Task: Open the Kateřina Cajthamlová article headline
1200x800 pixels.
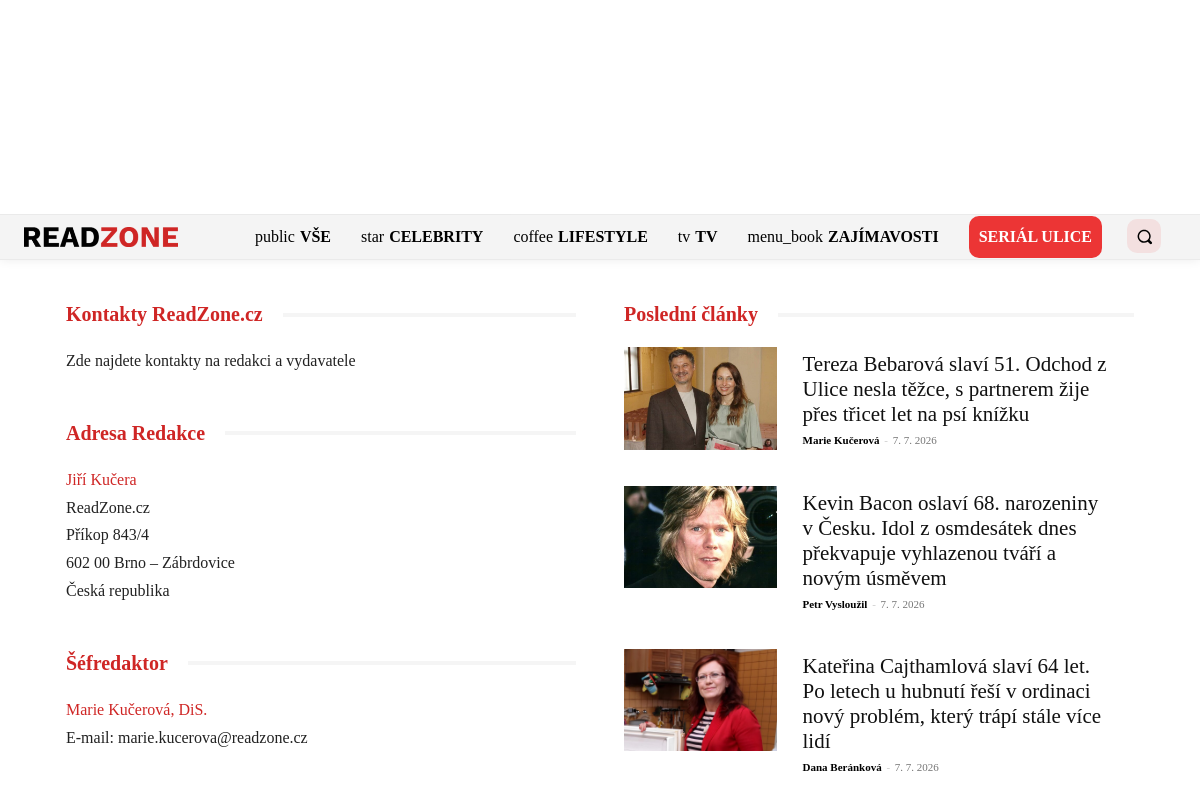Action: click(952, 704)
